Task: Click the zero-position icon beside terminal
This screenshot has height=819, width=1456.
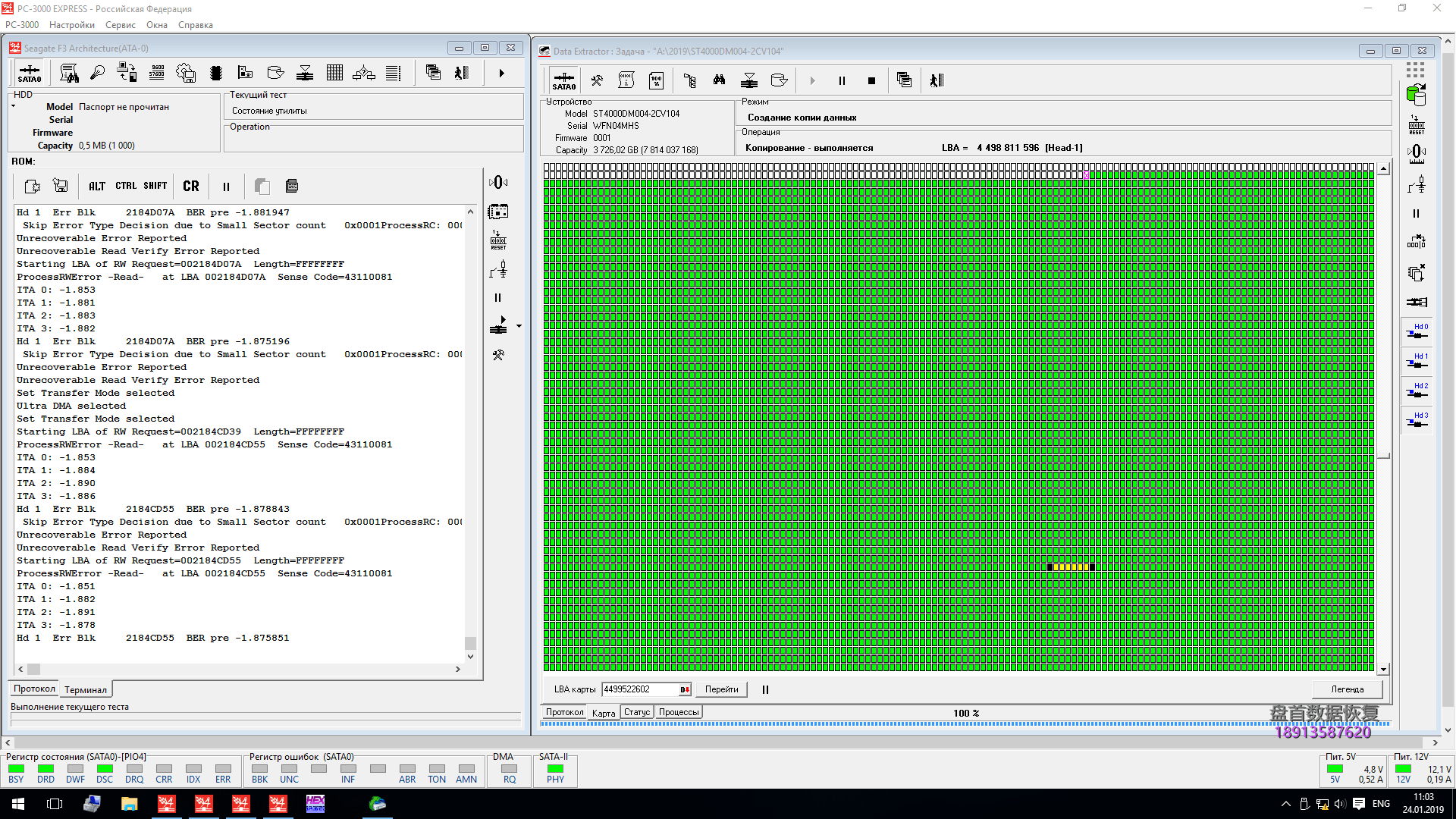Action: click(x=498, y=182)
